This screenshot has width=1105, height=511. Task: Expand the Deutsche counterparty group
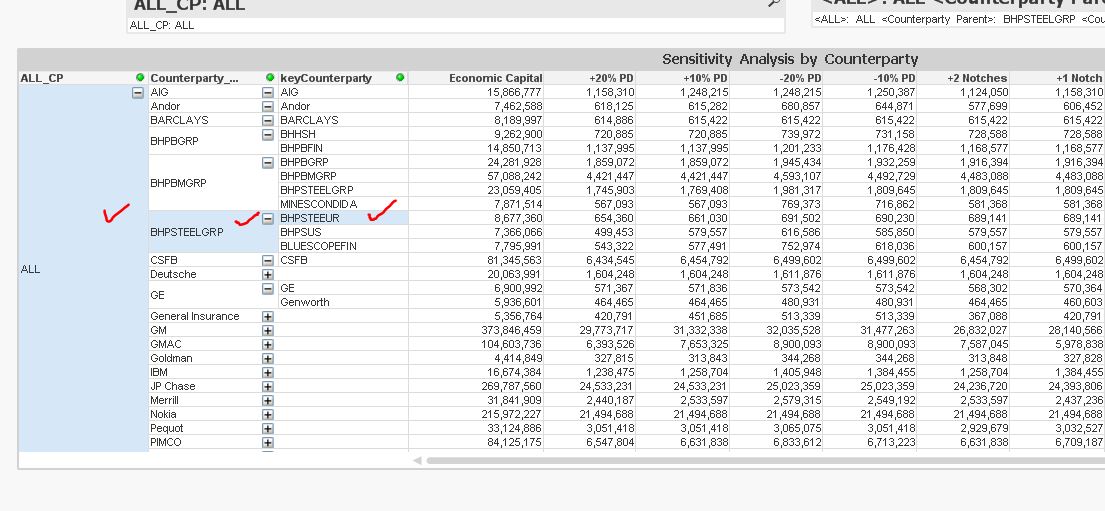click(268, 274)
